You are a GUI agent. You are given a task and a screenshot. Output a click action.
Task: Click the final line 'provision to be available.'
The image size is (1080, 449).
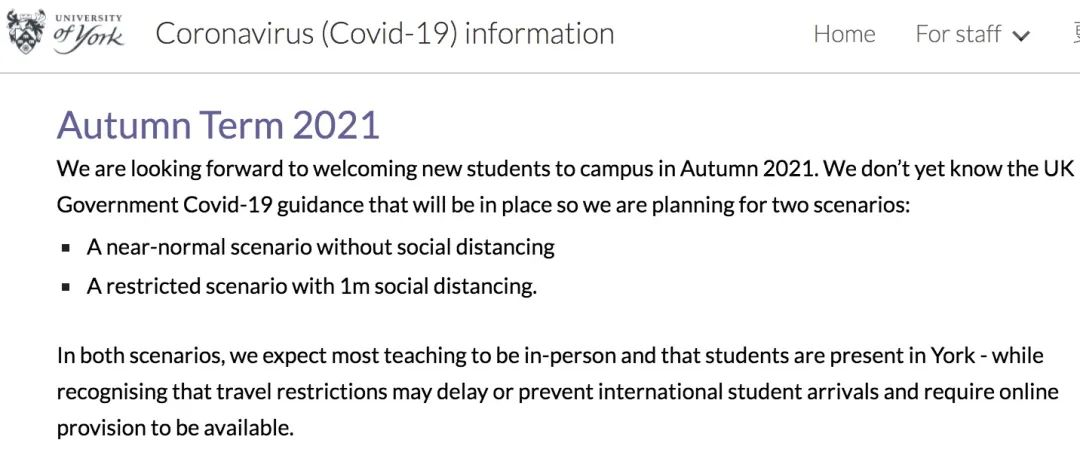[x=175, y=428]
